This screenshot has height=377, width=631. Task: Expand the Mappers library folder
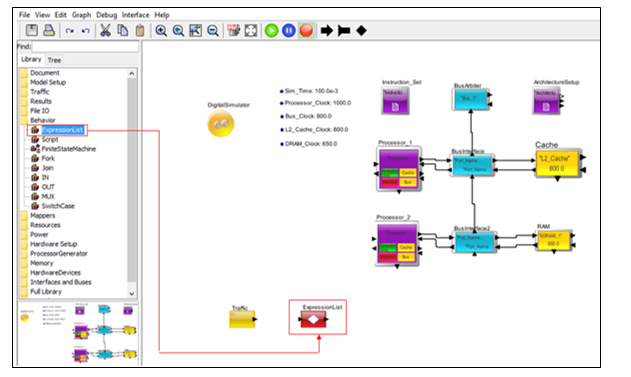[43, 215]
